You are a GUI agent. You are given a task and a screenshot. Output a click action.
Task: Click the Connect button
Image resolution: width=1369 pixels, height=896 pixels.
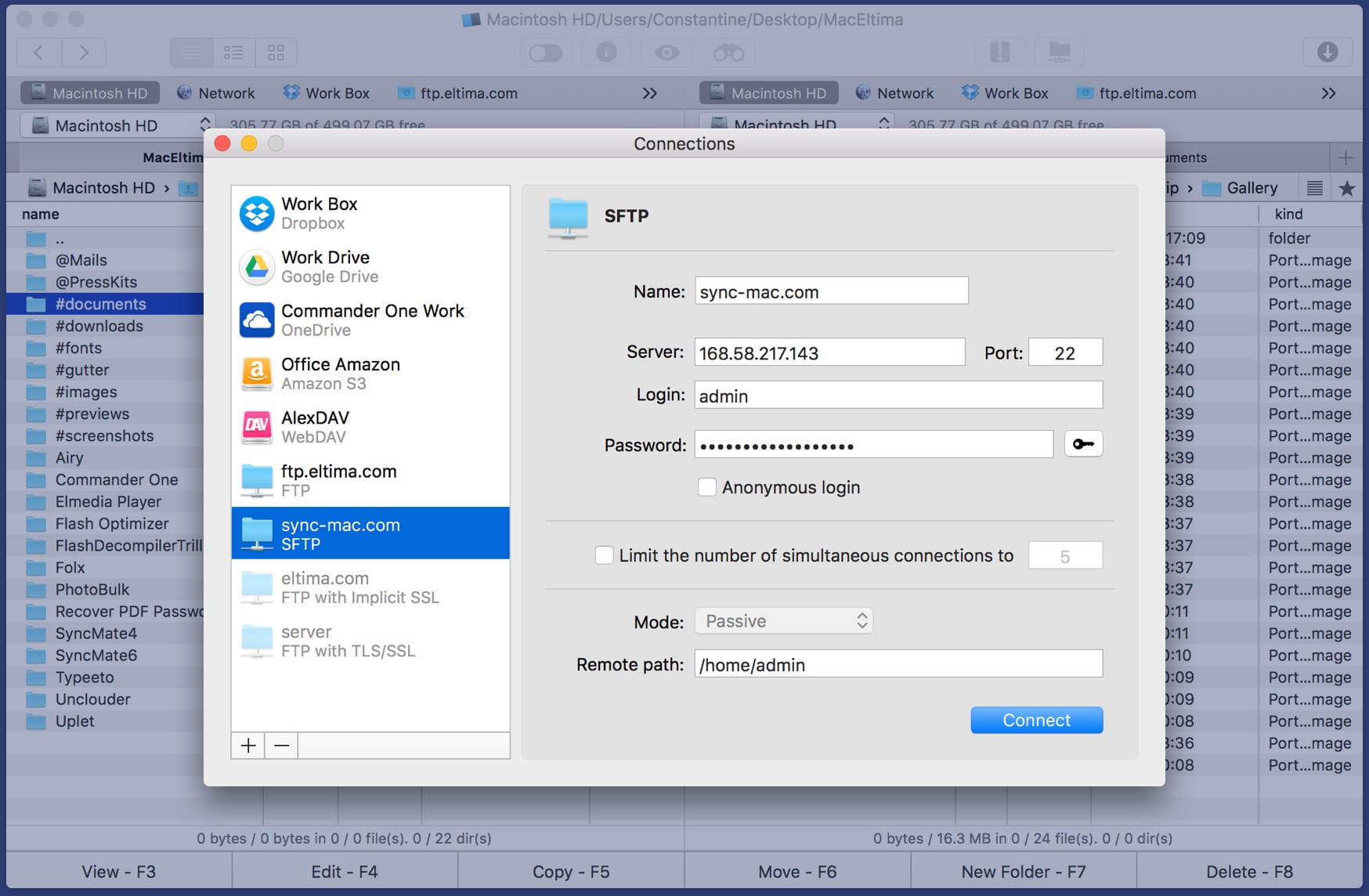1037,720
